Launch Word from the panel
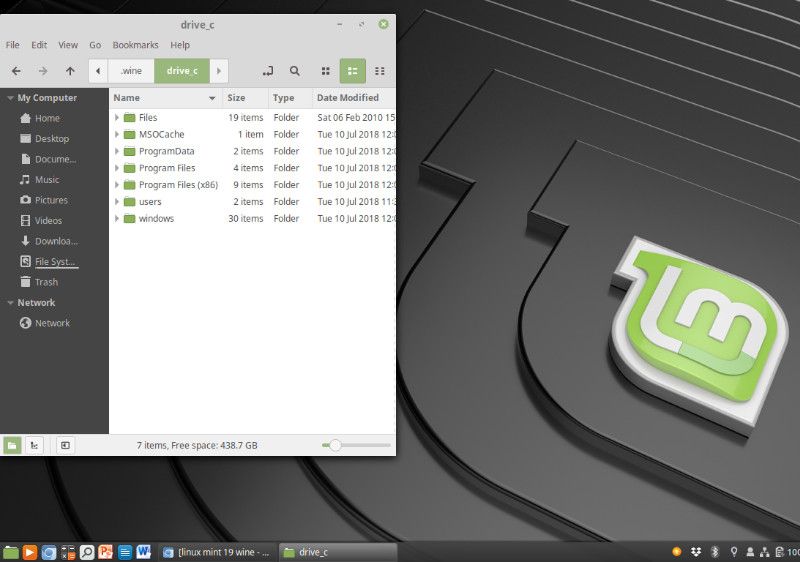800x562 pixels. [144, 552]
